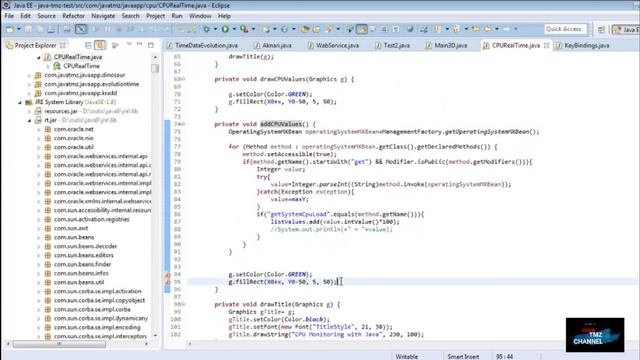Expand the resources.jar tree node
This screenshot has height=360, width=640.
(29, 111)
